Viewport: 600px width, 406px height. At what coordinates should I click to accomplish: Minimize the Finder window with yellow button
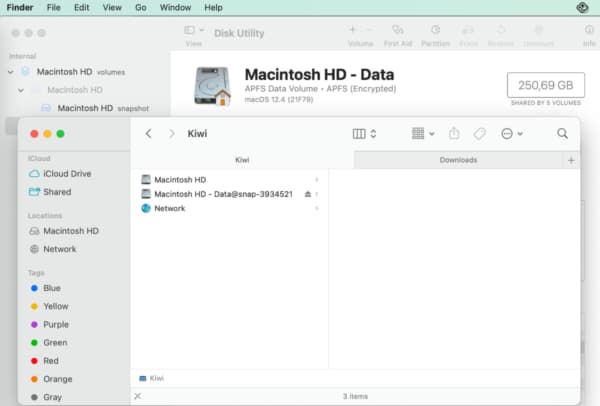pyautogui.click(x=47, y=134)
